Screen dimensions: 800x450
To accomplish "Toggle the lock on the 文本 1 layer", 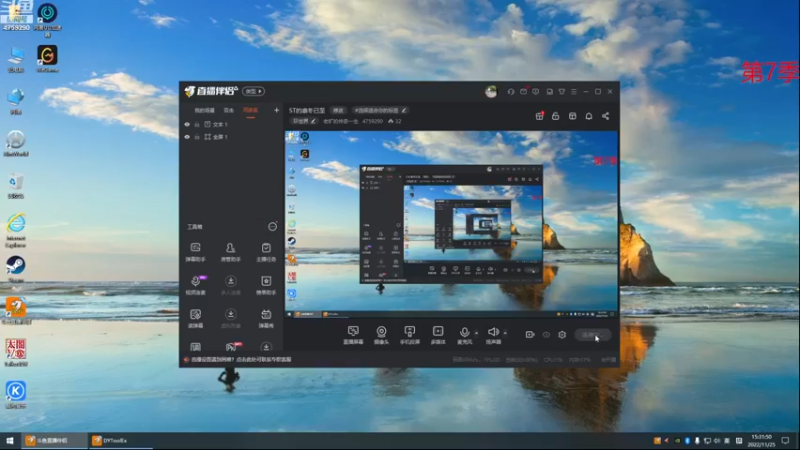I will click(x=197, y=124).
